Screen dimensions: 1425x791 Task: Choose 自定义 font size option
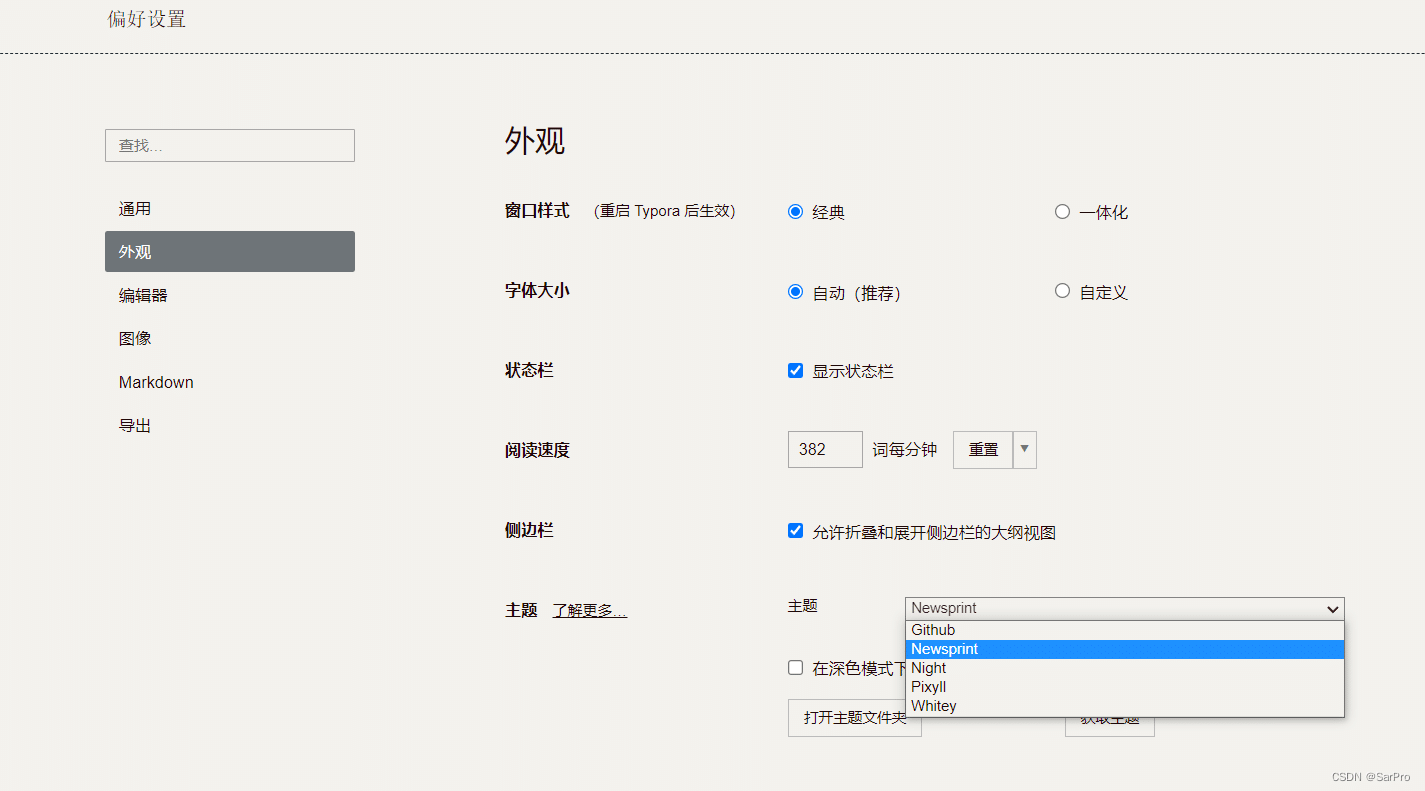pyautogui.click(x=1062, y=291)
